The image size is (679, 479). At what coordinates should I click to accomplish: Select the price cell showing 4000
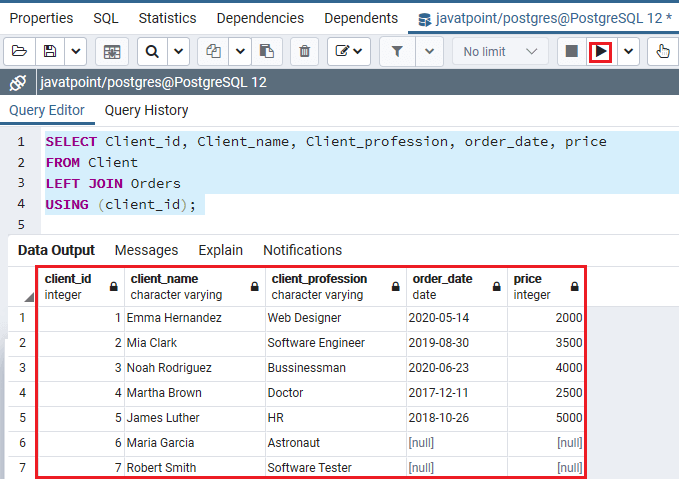pos(546,368)
